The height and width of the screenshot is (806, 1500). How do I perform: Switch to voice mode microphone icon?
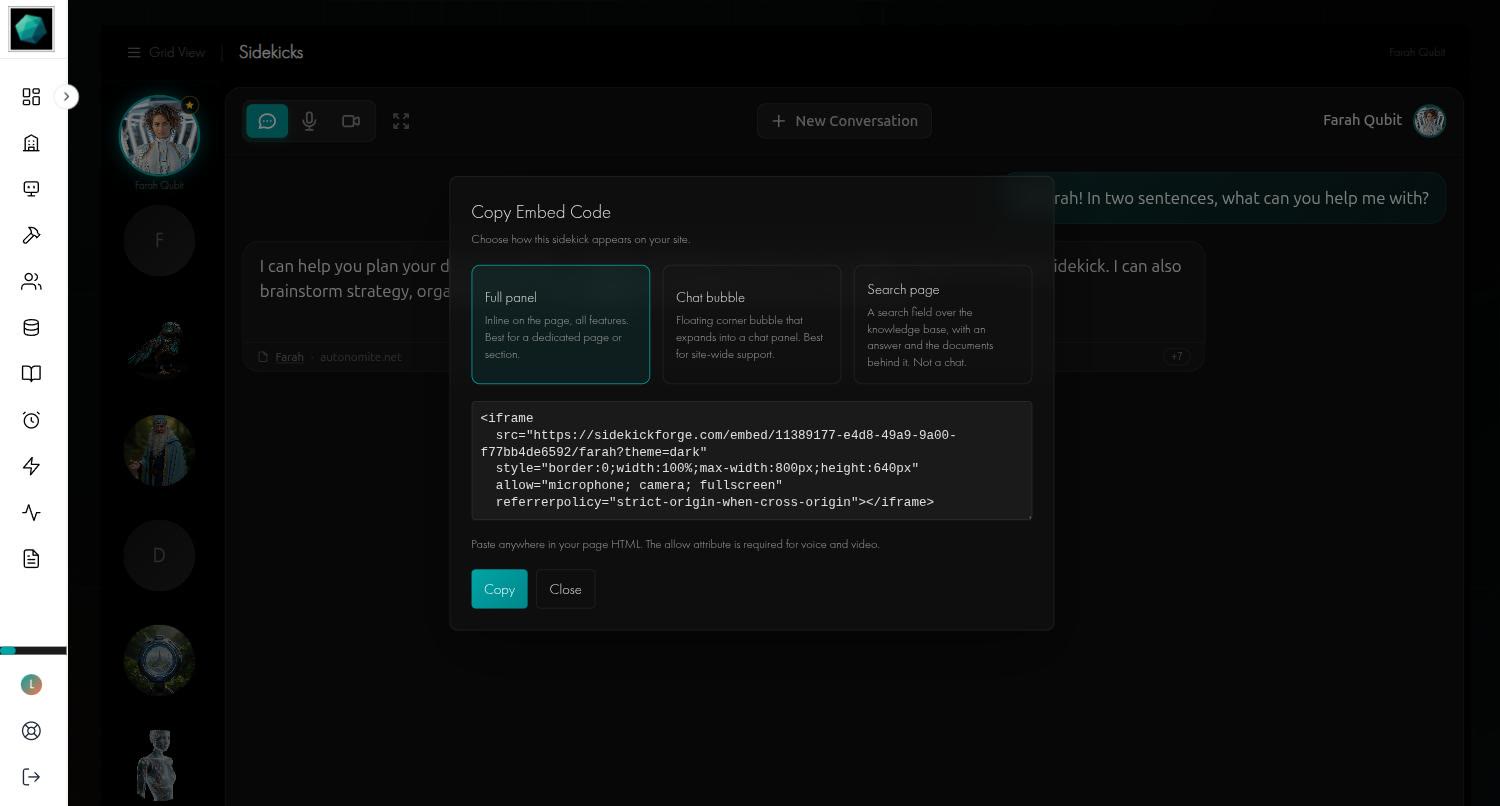point(309,121)
